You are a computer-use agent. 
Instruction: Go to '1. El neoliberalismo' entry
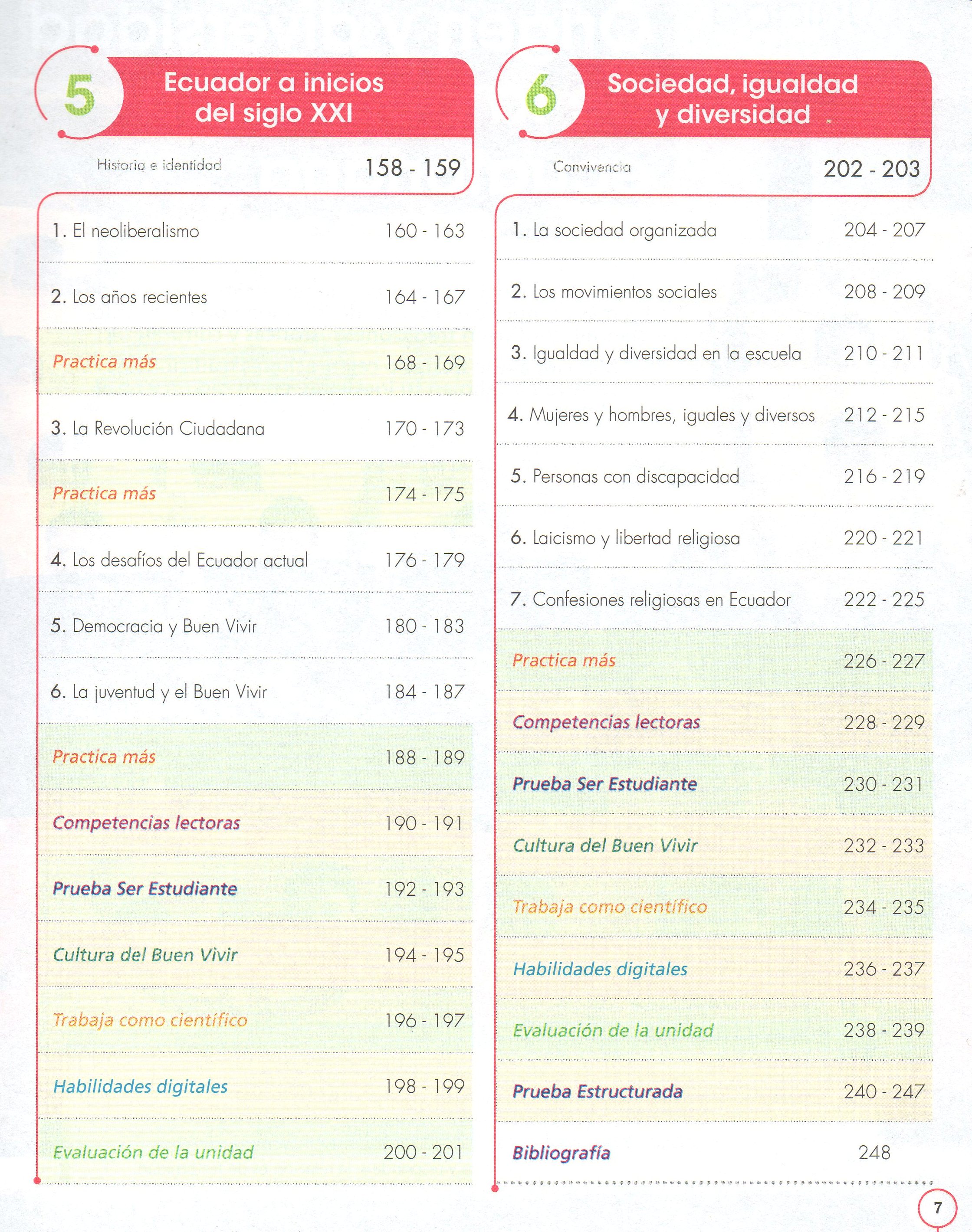(x=125, y=231)
